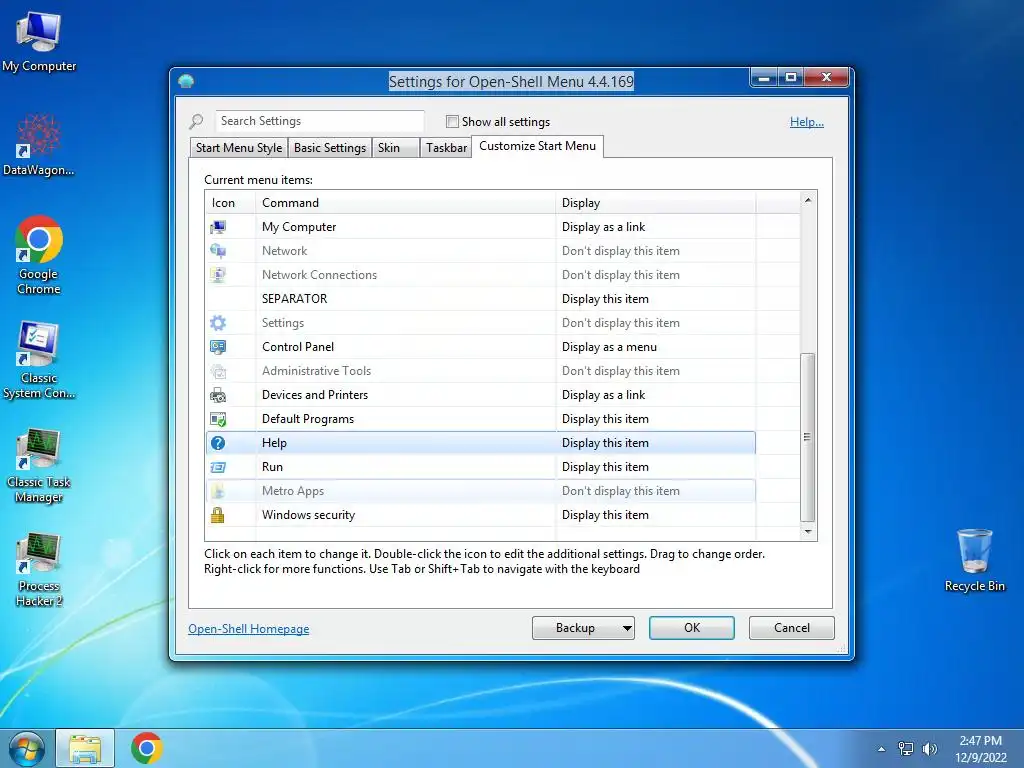Select Process Hacker 2 desktop shortcut
The image size is (1024, 768).
(39, 569)
